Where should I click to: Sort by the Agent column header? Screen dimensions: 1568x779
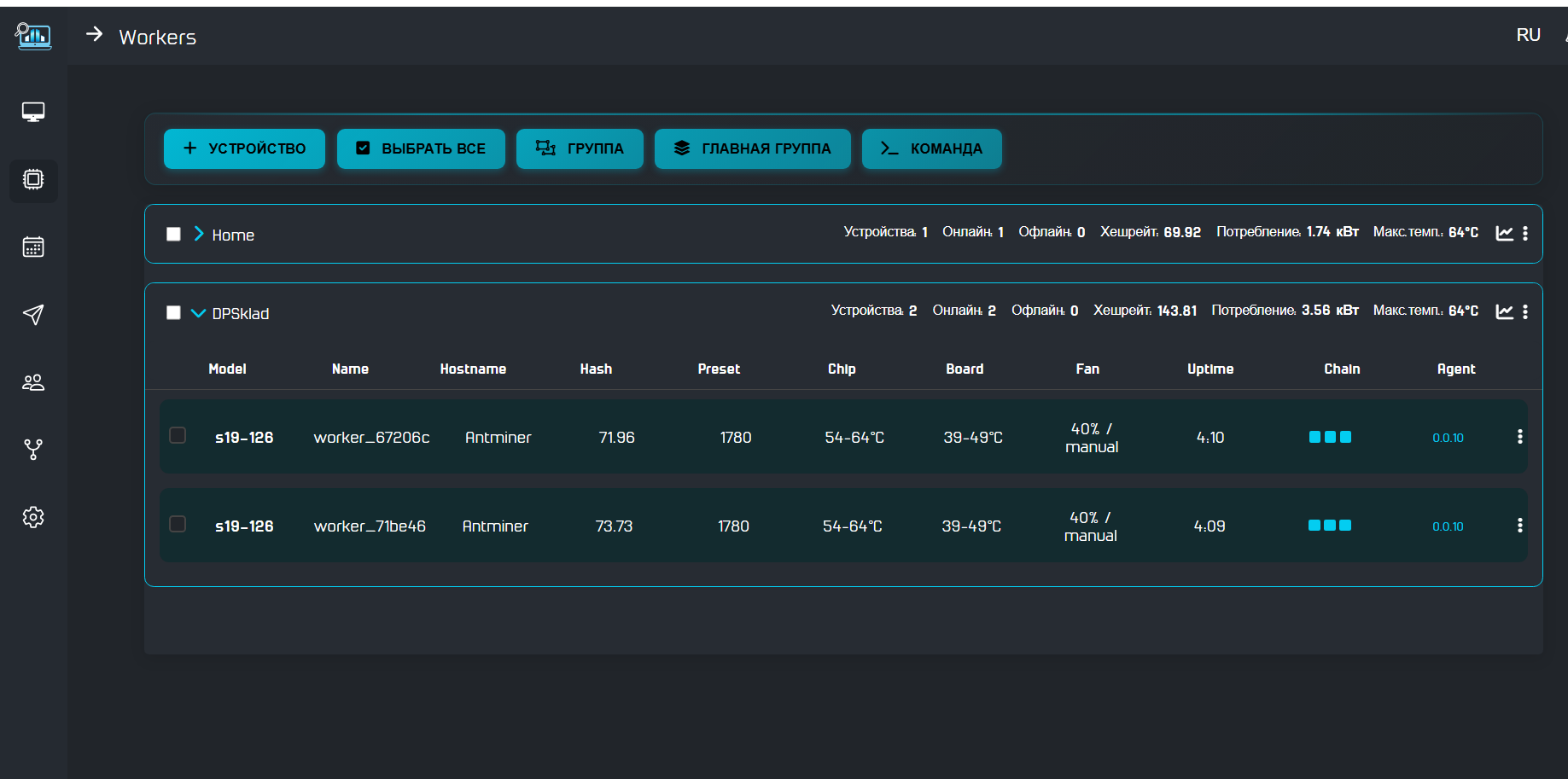point(1456,369)
